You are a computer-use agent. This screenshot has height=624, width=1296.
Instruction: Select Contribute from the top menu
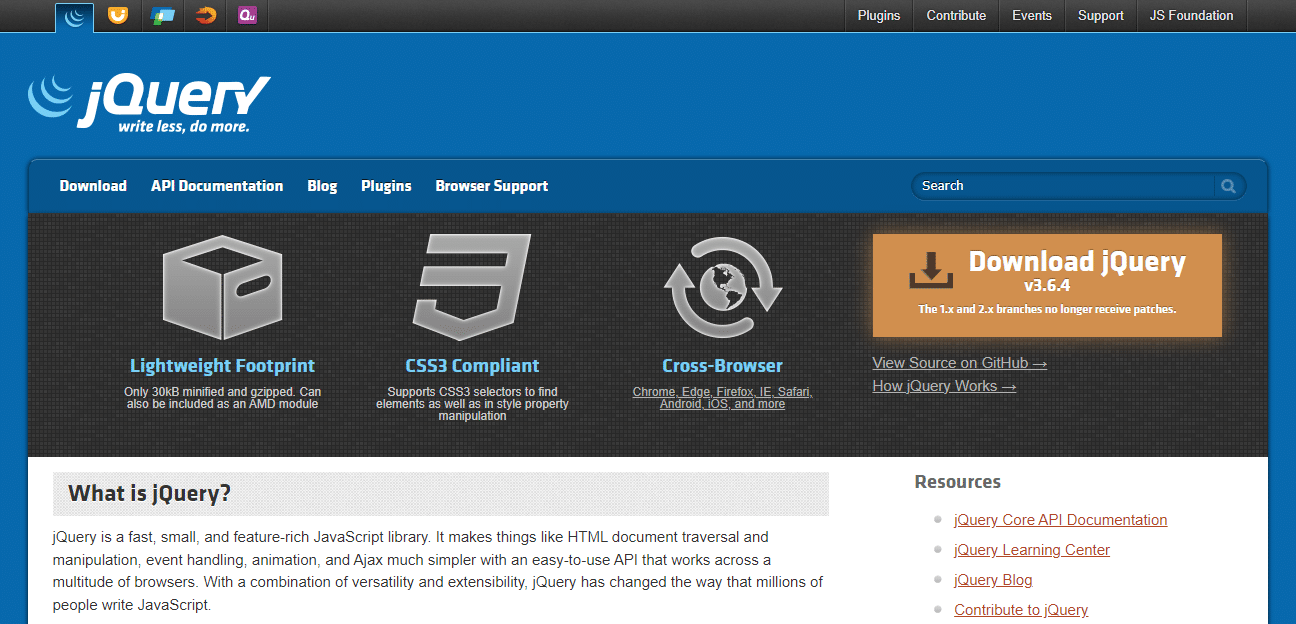click(x=956, y=15)
